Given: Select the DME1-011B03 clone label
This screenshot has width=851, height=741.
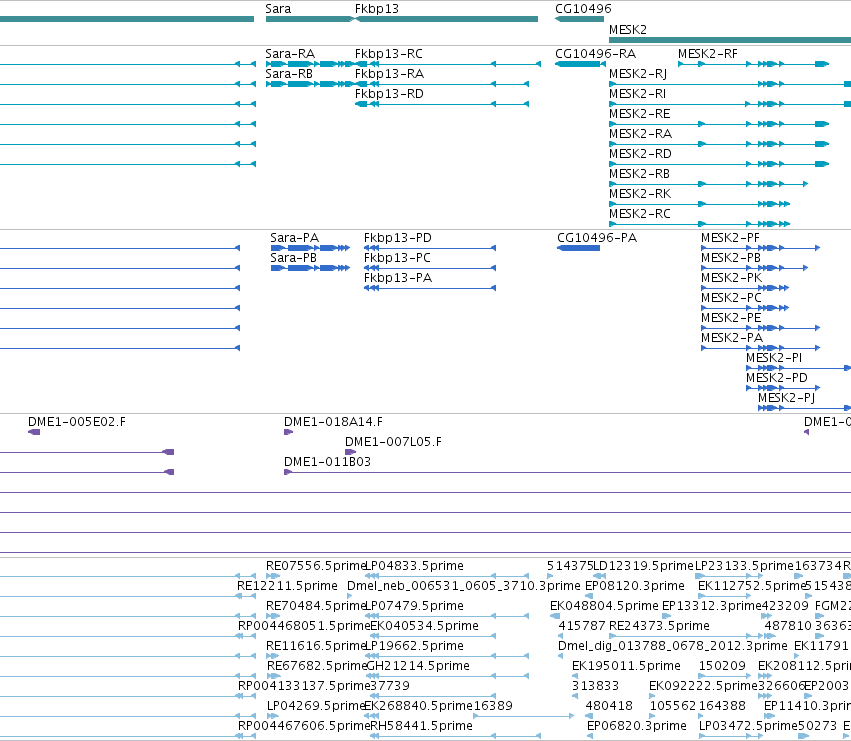Looking at the screenshot, I should point(327,462).
